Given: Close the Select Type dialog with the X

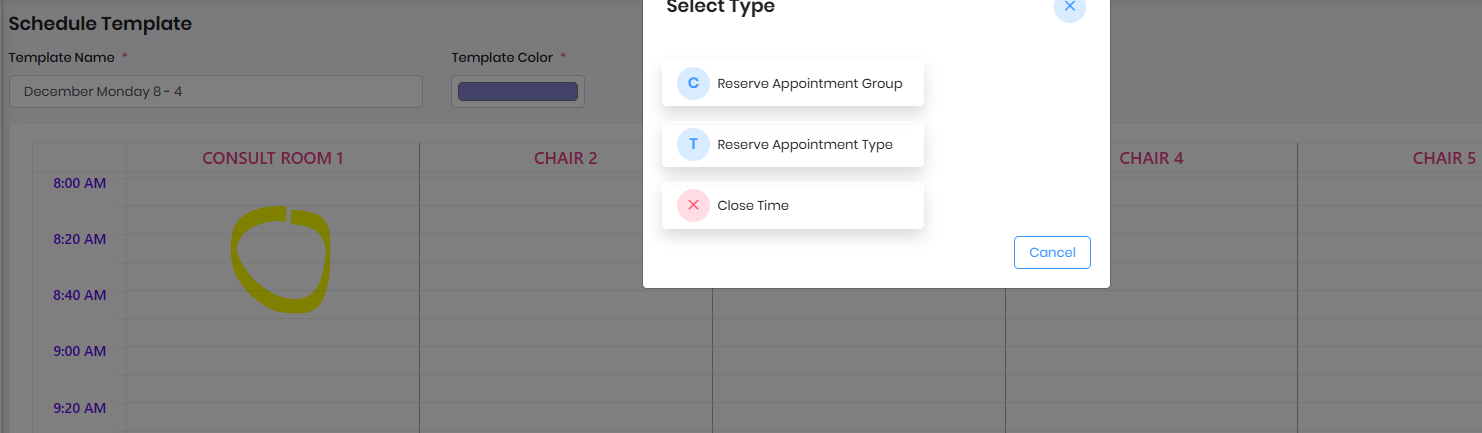Looking at the screenshot, I should (1069, 7).
